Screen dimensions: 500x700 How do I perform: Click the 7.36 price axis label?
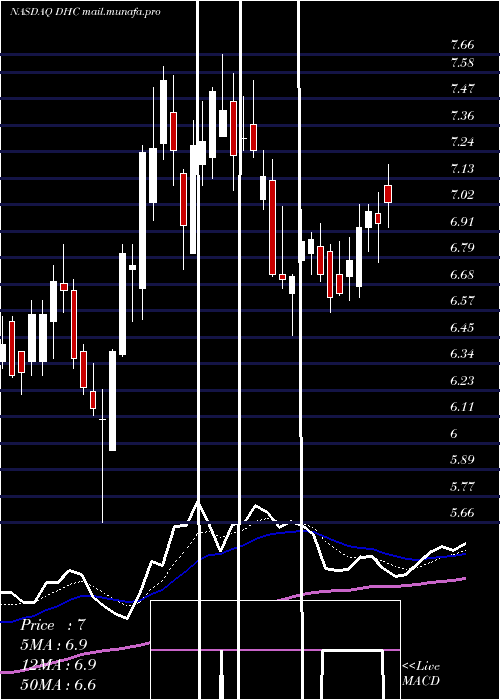[x=462, y=116]
